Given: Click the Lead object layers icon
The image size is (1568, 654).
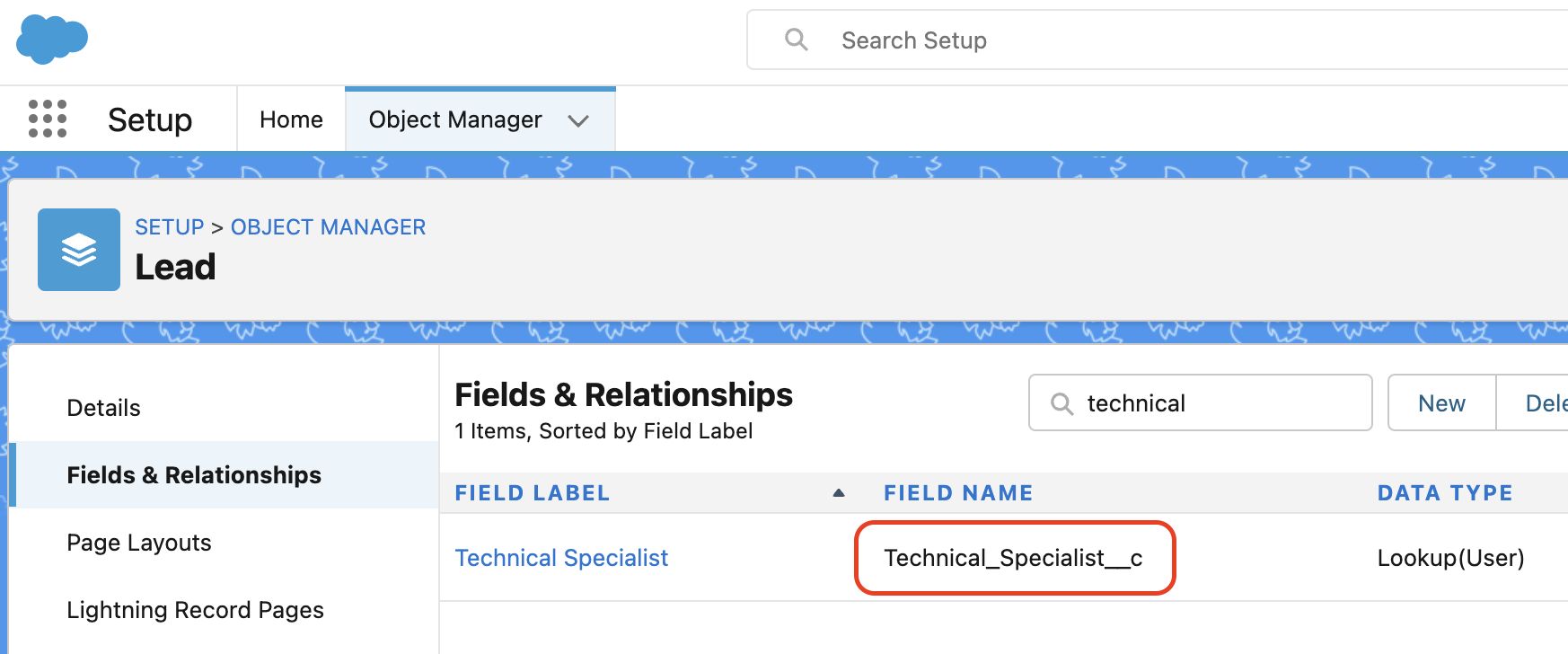Looking at the screenshot, I should 79,250.
